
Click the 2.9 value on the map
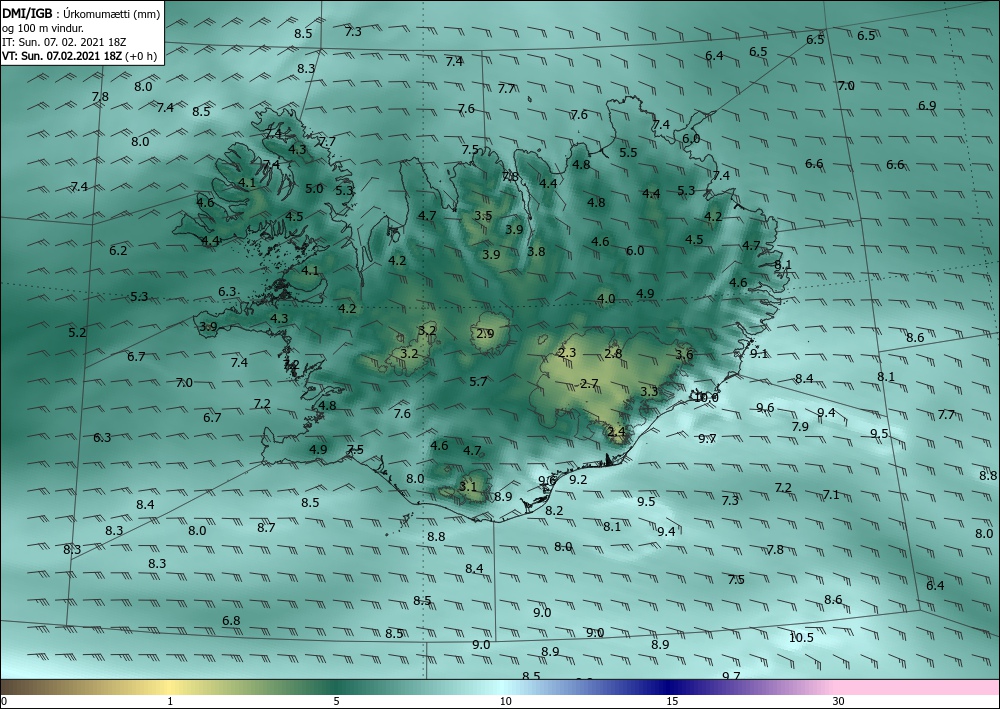click(485, 333)
